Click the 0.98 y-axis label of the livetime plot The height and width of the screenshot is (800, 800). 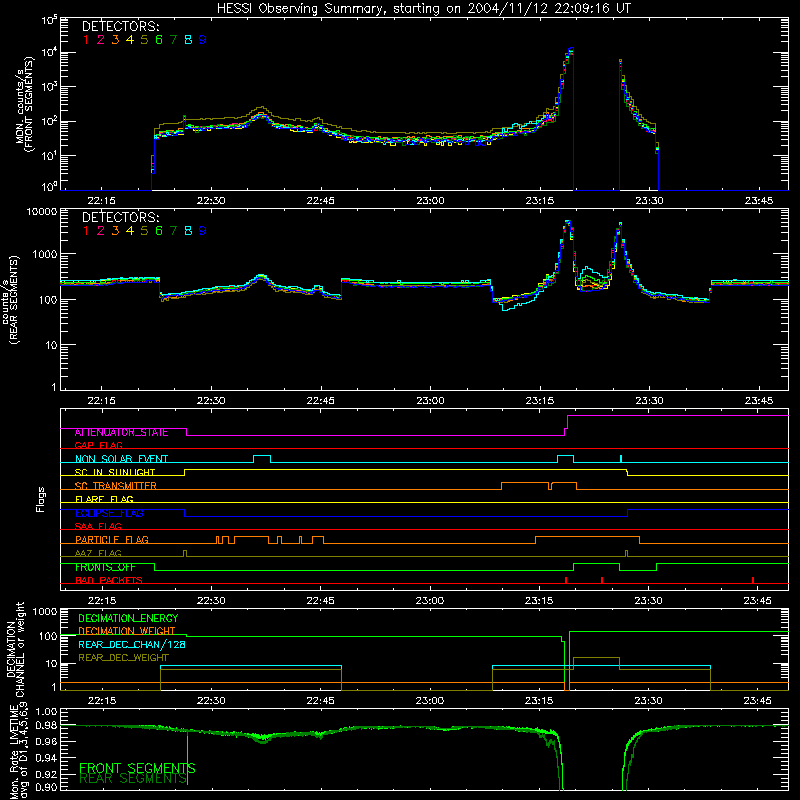pos(46,726)
